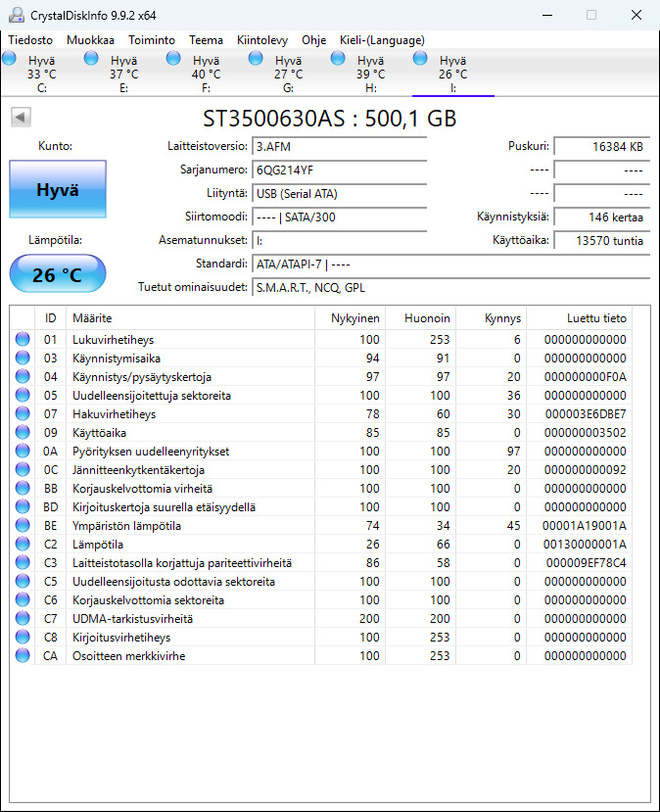This screenshot has width=660, height=812.
Task: Select raw value 00130000001A
Action: 585,545
